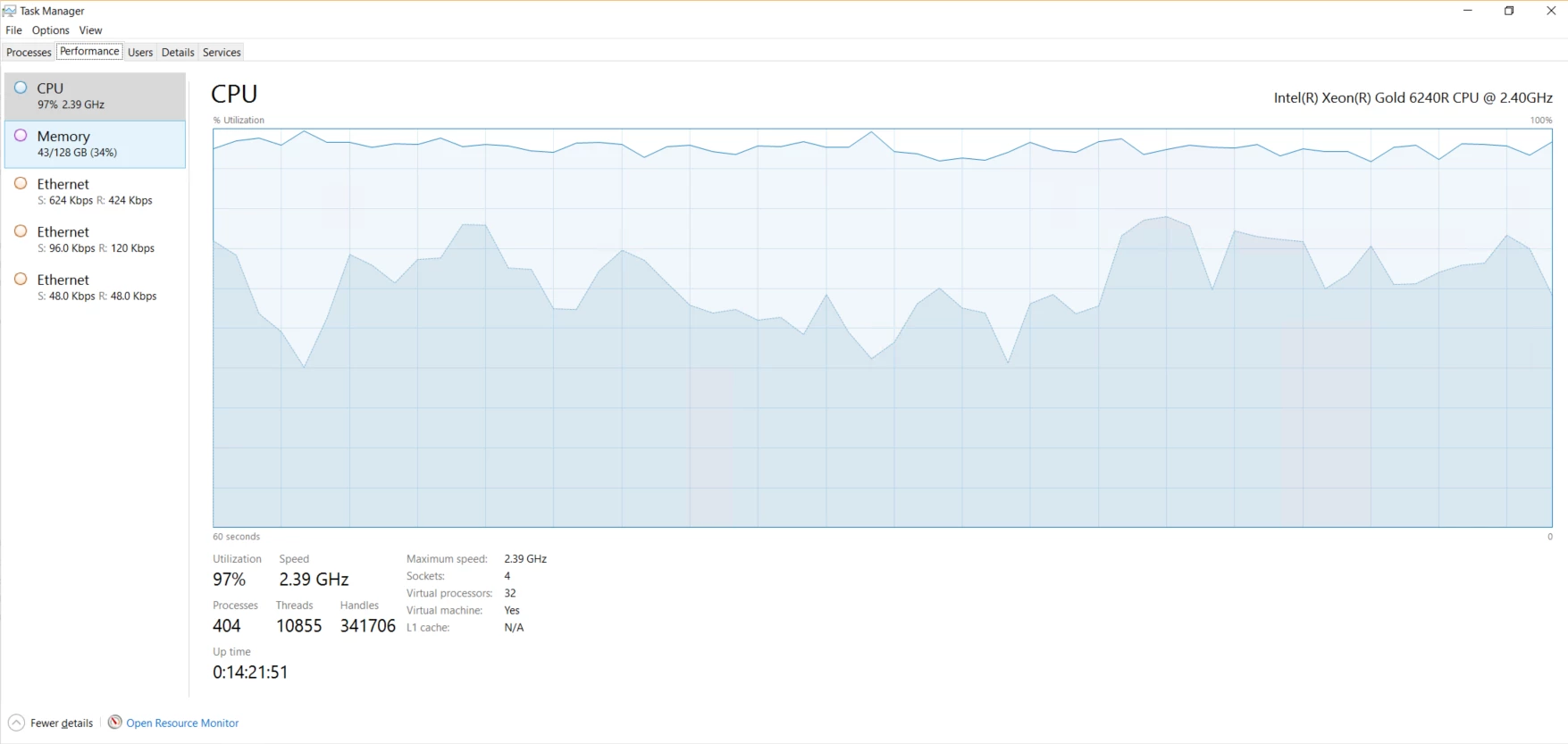Open the File menu
This screenshot has width=1568, height=744.
pyautogui.click(x=13, y=30)
